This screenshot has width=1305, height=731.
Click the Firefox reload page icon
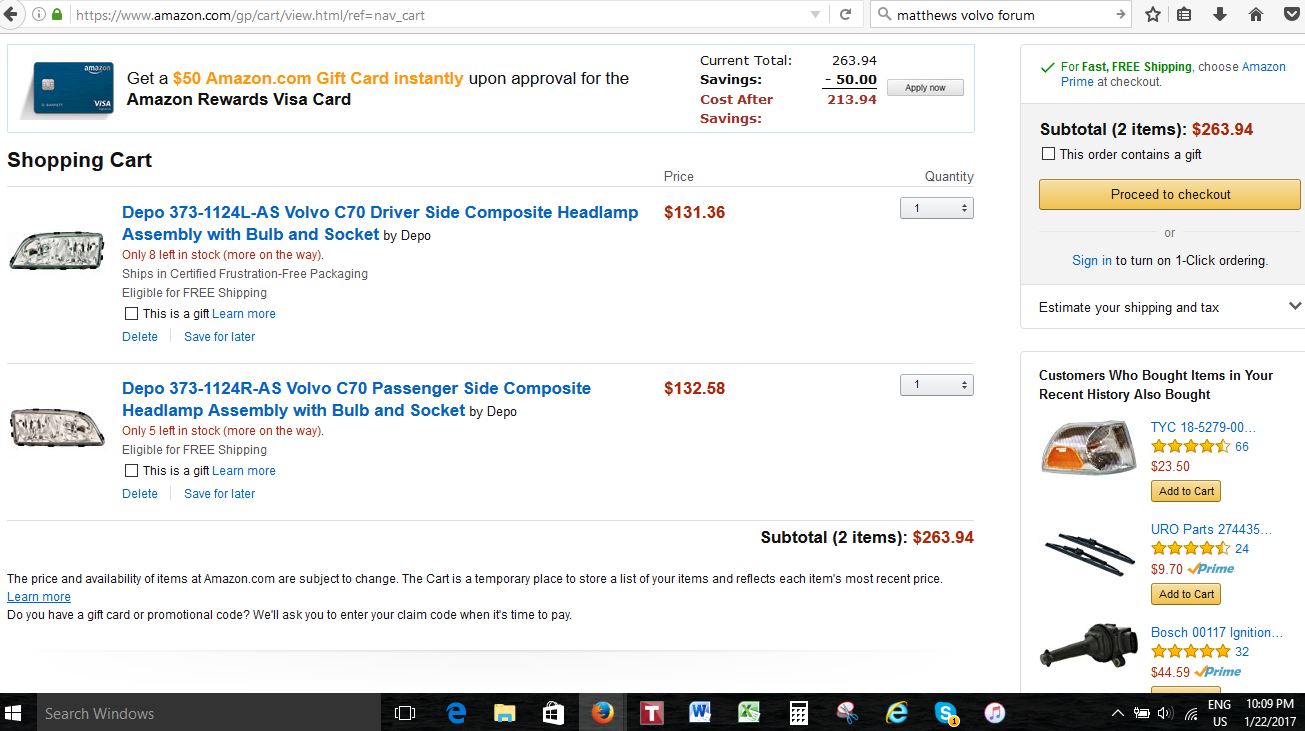pyautogui.click(x=845, y=15)
